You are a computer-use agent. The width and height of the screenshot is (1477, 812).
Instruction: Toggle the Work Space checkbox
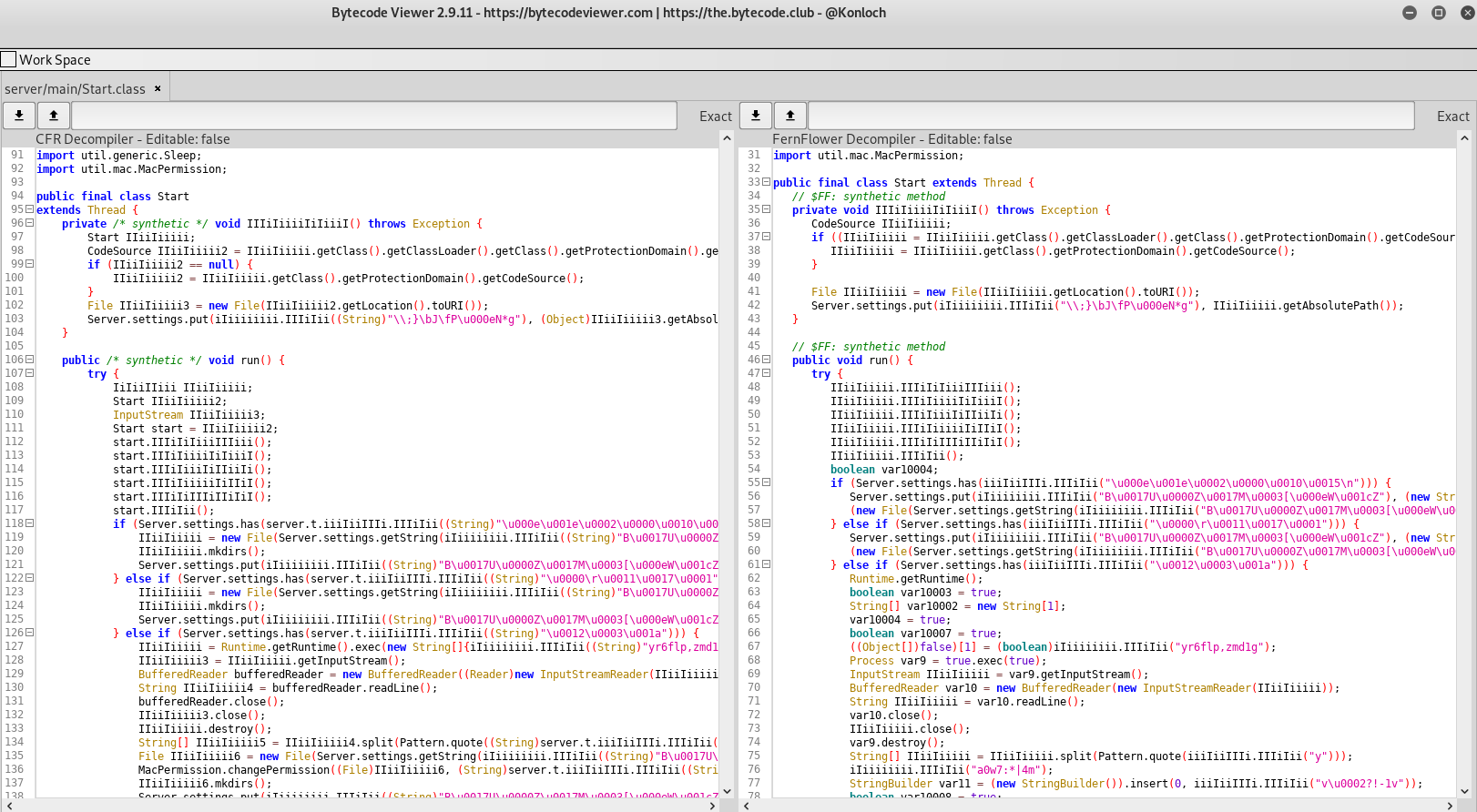(9, 59)
